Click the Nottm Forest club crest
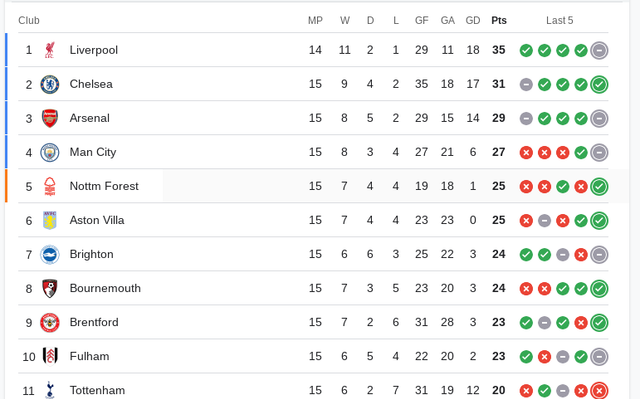This screenshot has height=399, width=640. tap(50, 186)
